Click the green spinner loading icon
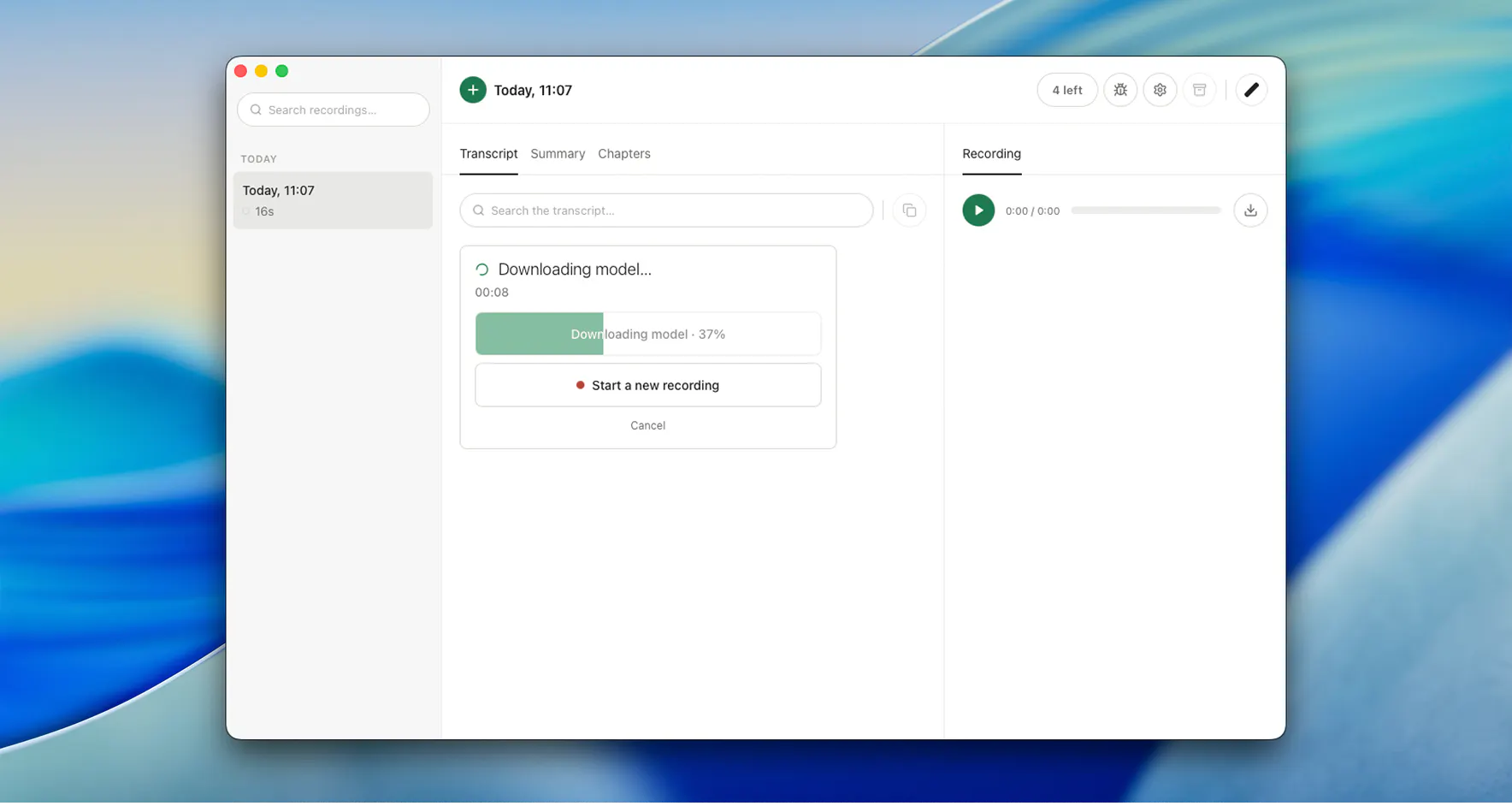Screen dimensions: 1512x806 482,270
